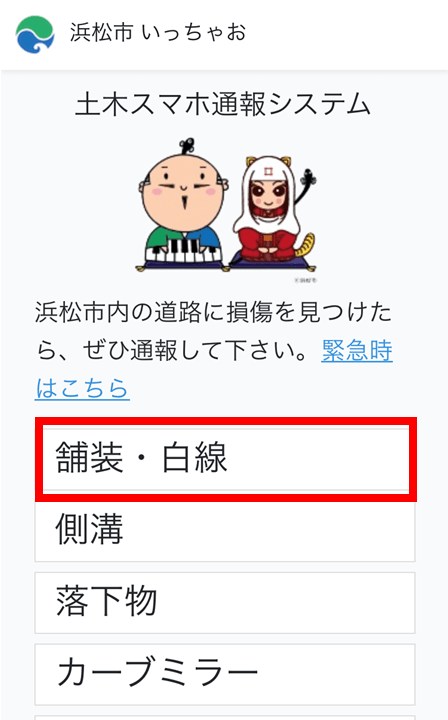Image resolution: width=448 pixels, height=720 pixels.
Task: Tap the white-hooded red kimono mascot
Action: (x=269, y=211)
